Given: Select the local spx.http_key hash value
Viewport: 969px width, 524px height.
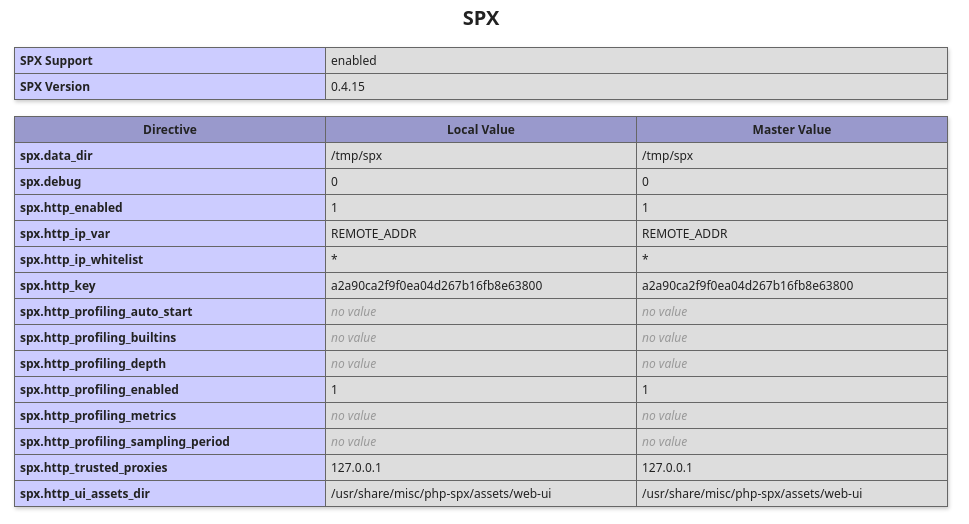Looking at the screenshot, I should click(x=436, y=285).
